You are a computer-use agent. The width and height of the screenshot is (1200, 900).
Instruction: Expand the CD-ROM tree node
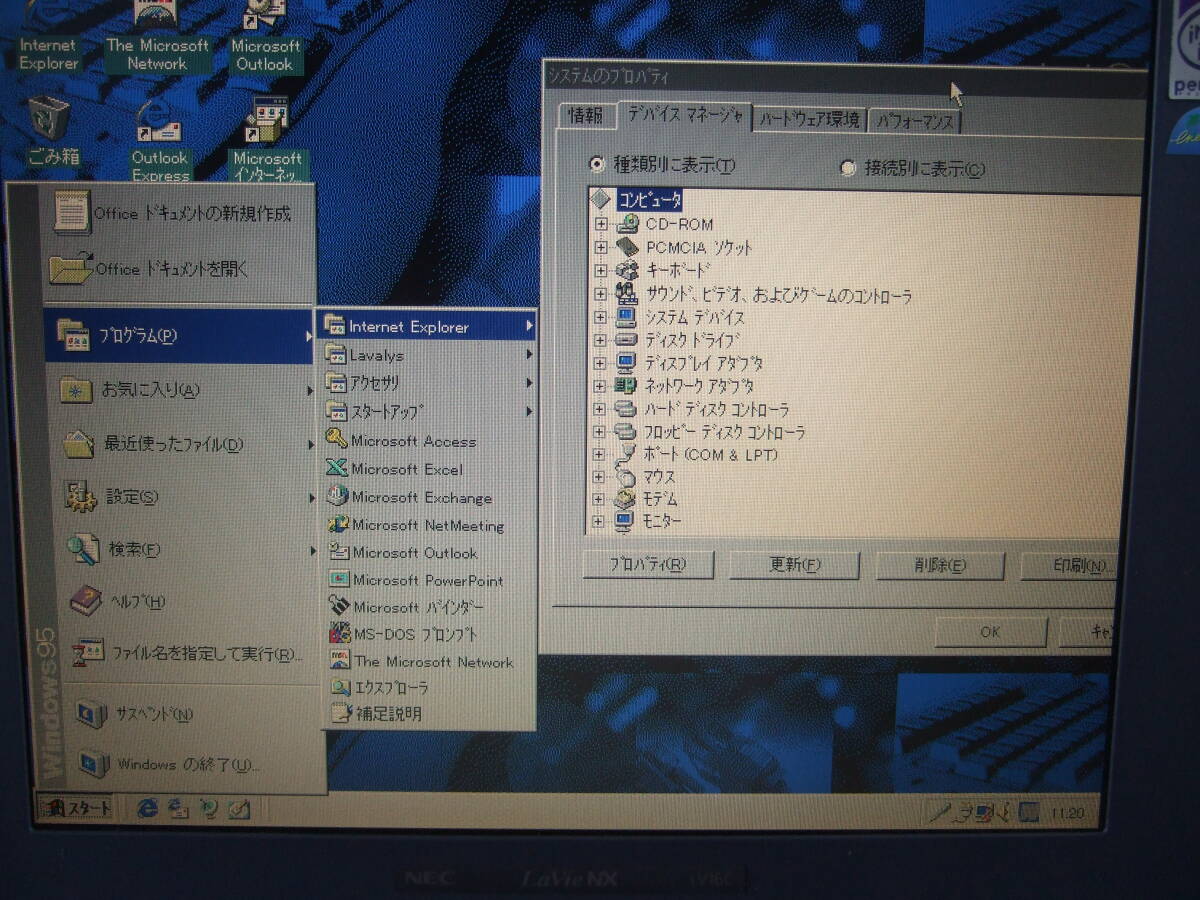(x=600, y=224)
